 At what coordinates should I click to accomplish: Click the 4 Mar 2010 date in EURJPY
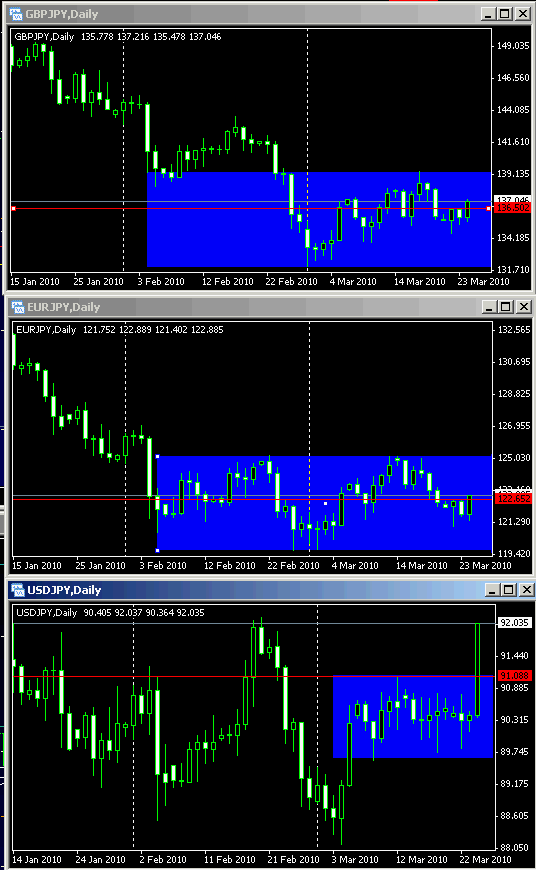tap(355, 565)
